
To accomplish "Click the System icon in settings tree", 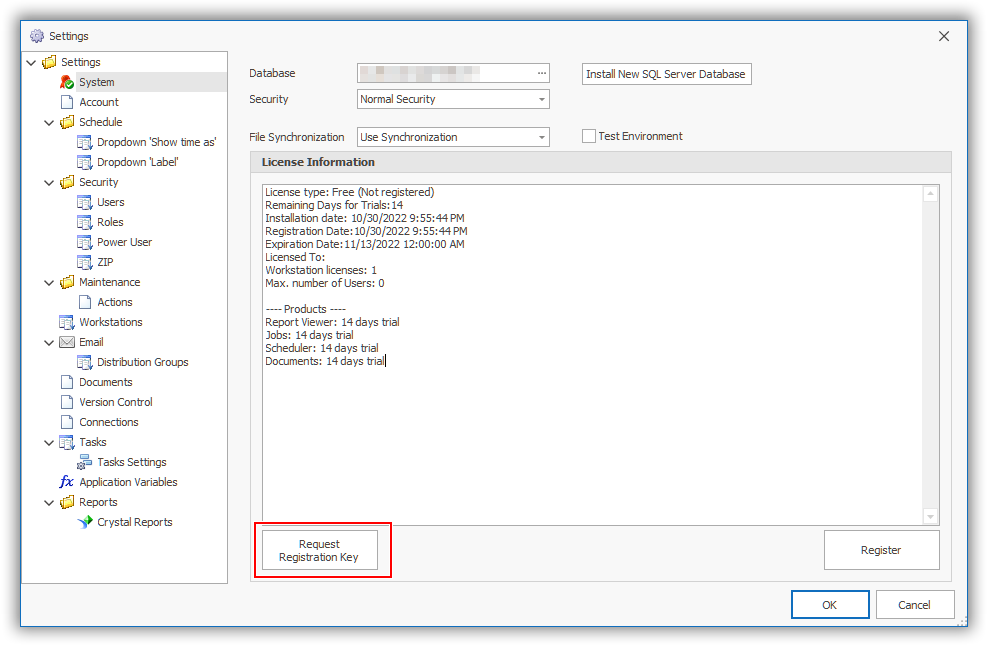I will coord(67,82).
